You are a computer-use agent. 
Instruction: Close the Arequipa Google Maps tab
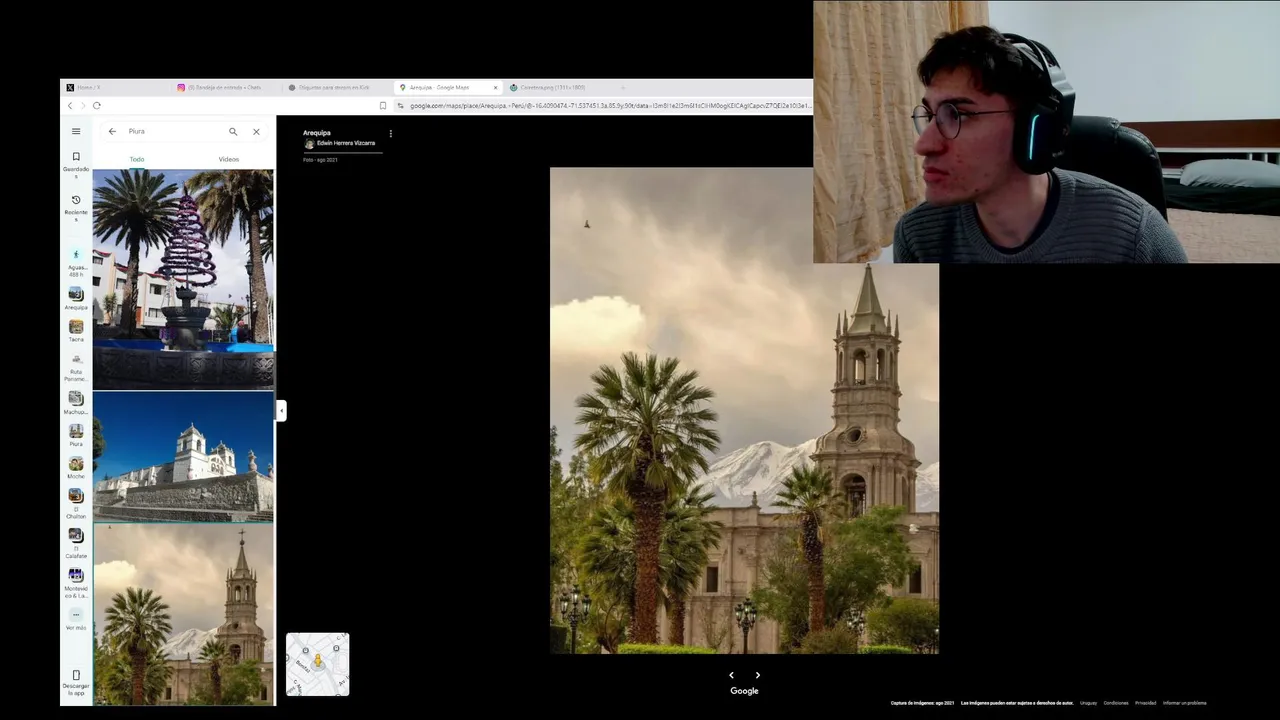click(x=495, y=87)
